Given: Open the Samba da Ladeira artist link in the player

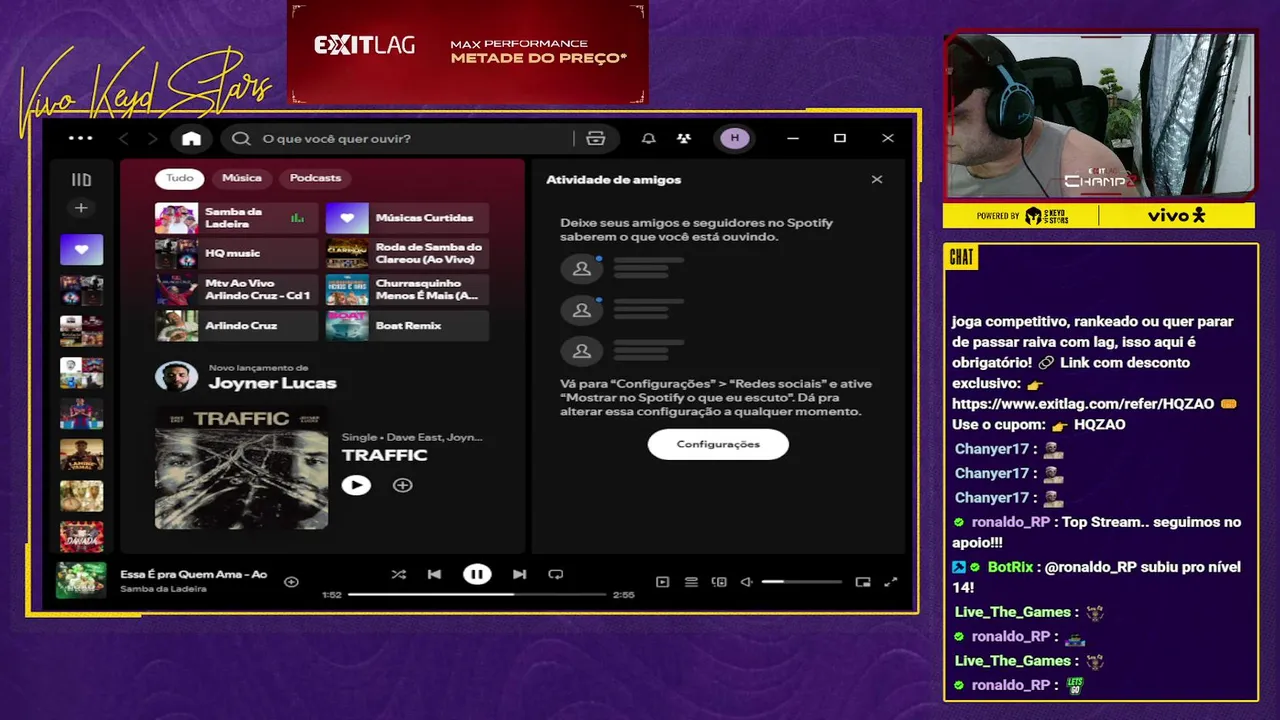Looking at the screenshot, I should point(163,589).
